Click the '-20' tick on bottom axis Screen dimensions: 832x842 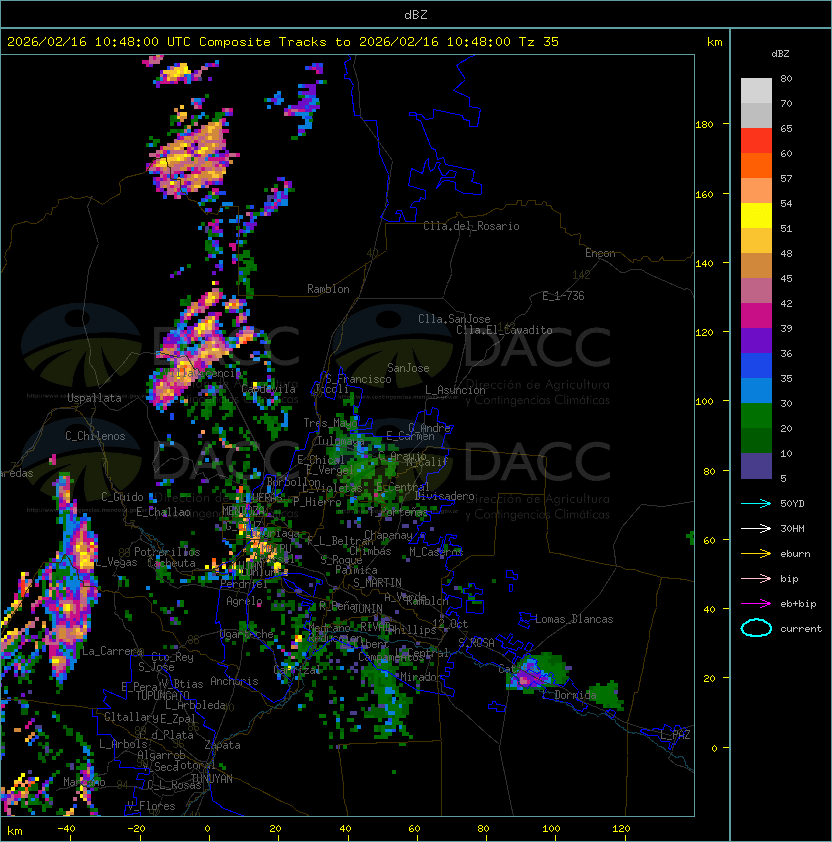136,829
